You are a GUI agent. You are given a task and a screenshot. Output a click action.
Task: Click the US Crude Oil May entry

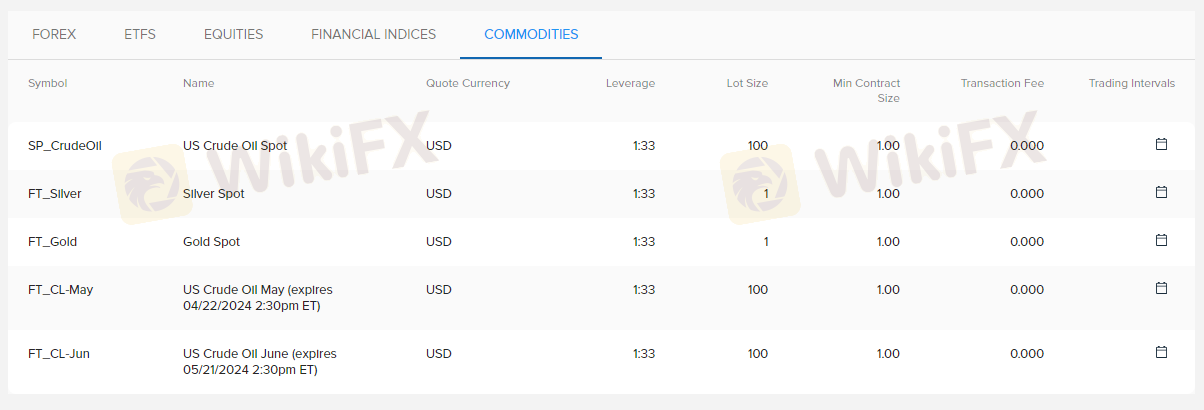257,297
